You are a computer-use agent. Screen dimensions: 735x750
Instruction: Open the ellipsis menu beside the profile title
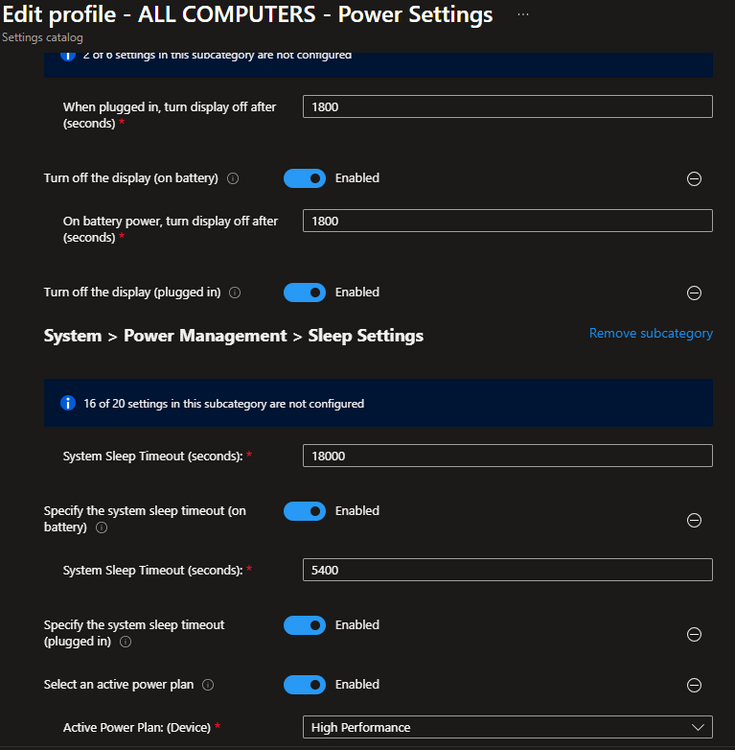pos(523,14)
